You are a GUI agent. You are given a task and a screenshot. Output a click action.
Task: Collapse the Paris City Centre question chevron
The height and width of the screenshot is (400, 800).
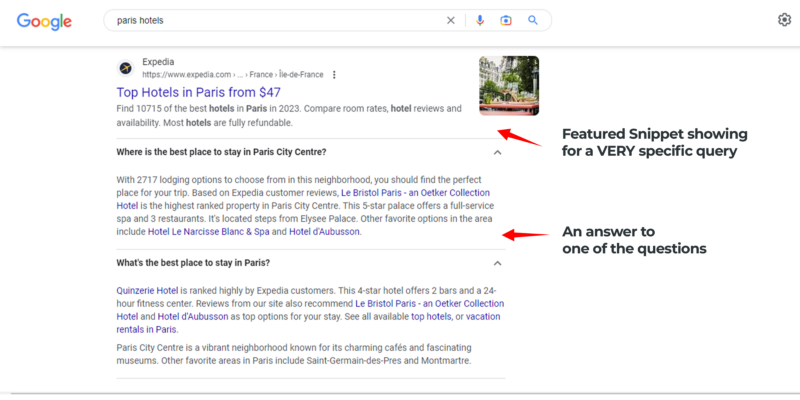point(497,153)
